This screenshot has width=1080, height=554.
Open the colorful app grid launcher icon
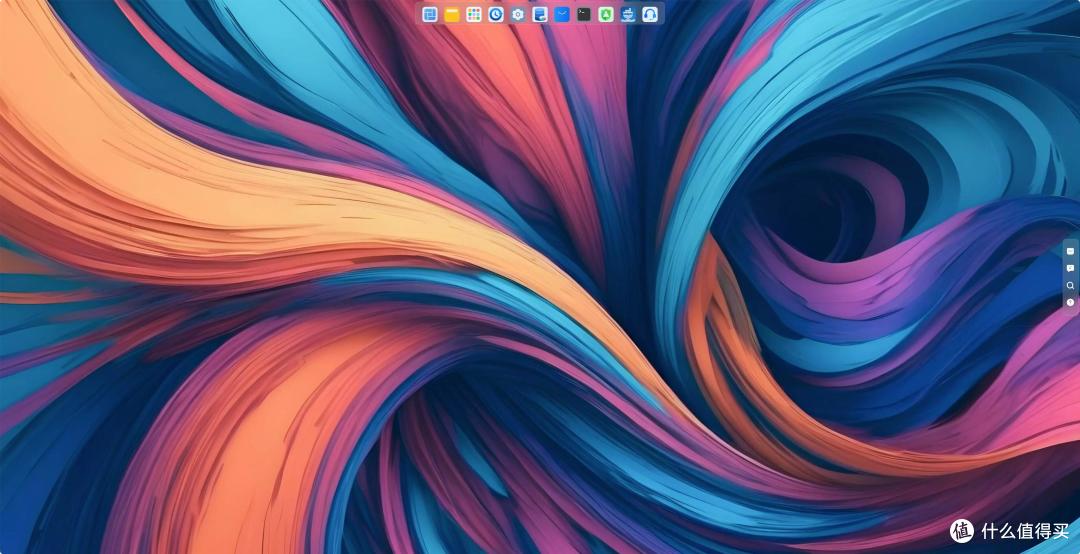tap(474, 14)
